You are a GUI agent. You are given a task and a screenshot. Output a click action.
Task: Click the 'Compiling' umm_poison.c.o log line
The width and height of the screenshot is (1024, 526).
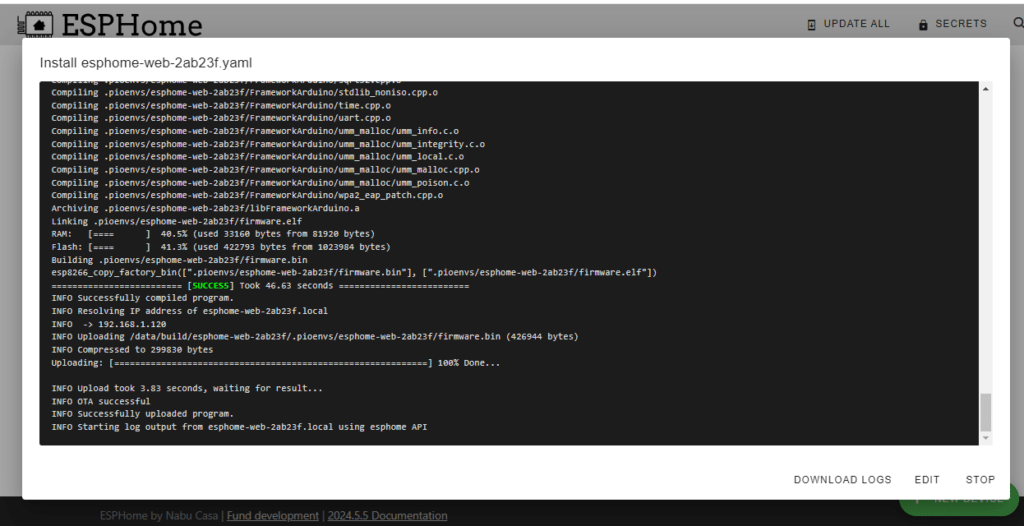(260, 183)
